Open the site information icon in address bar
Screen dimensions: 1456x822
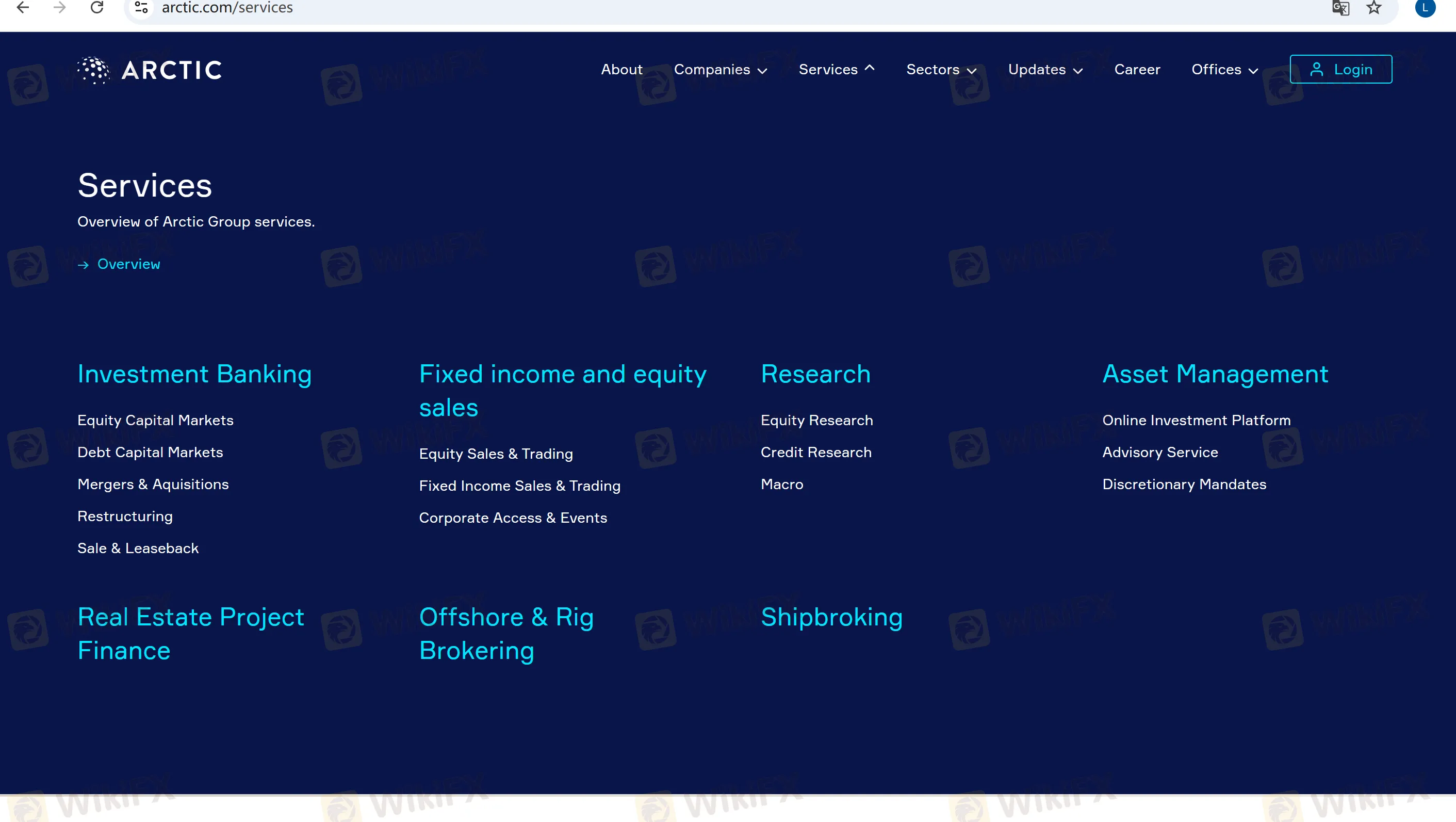[141, 7]
